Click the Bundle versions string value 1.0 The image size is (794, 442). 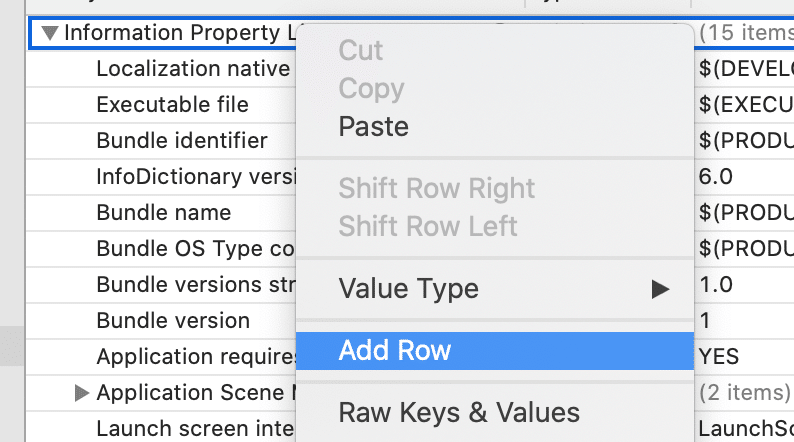716,285
